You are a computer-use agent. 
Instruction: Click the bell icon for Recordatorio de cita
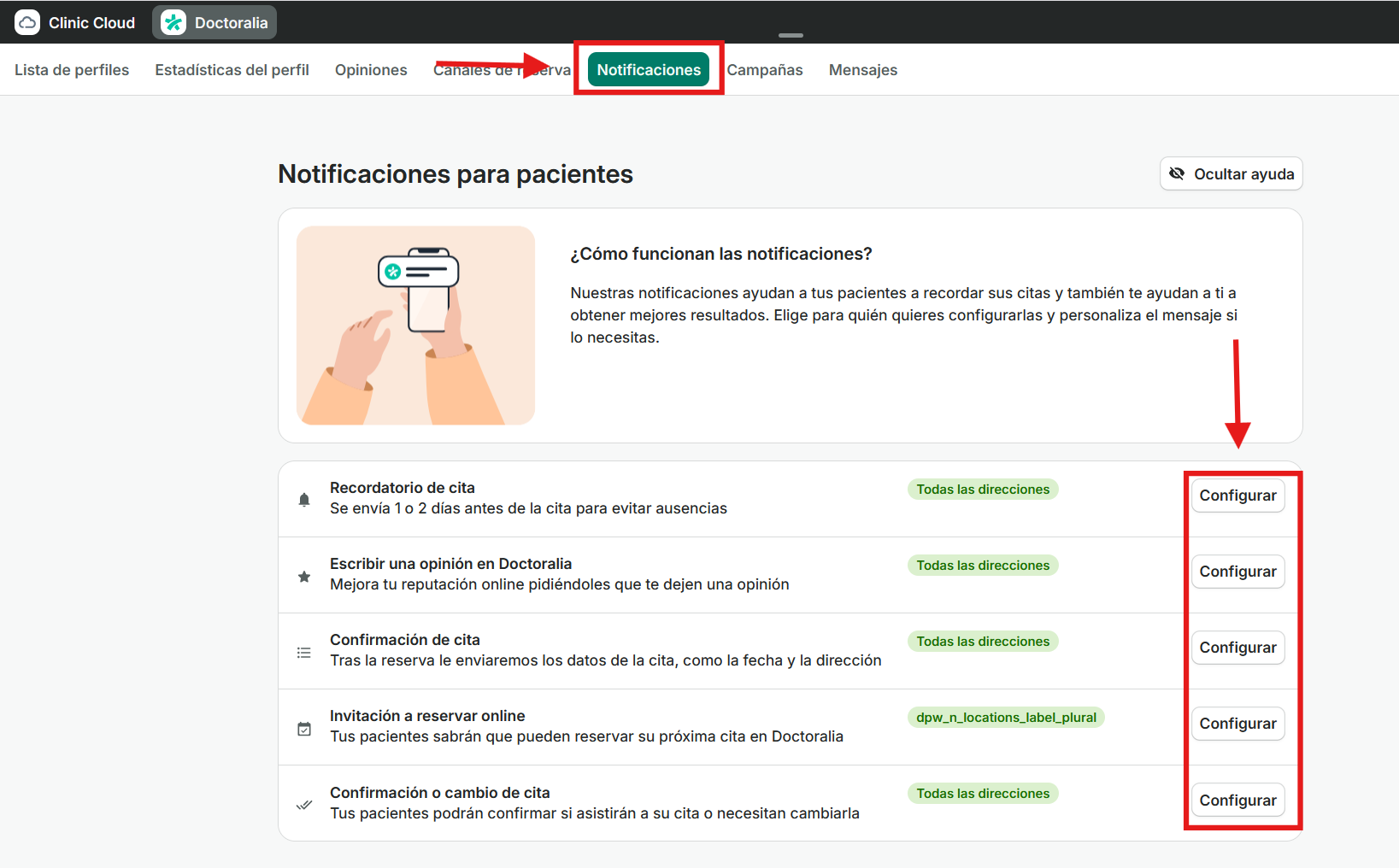click(x=304, y=500)
